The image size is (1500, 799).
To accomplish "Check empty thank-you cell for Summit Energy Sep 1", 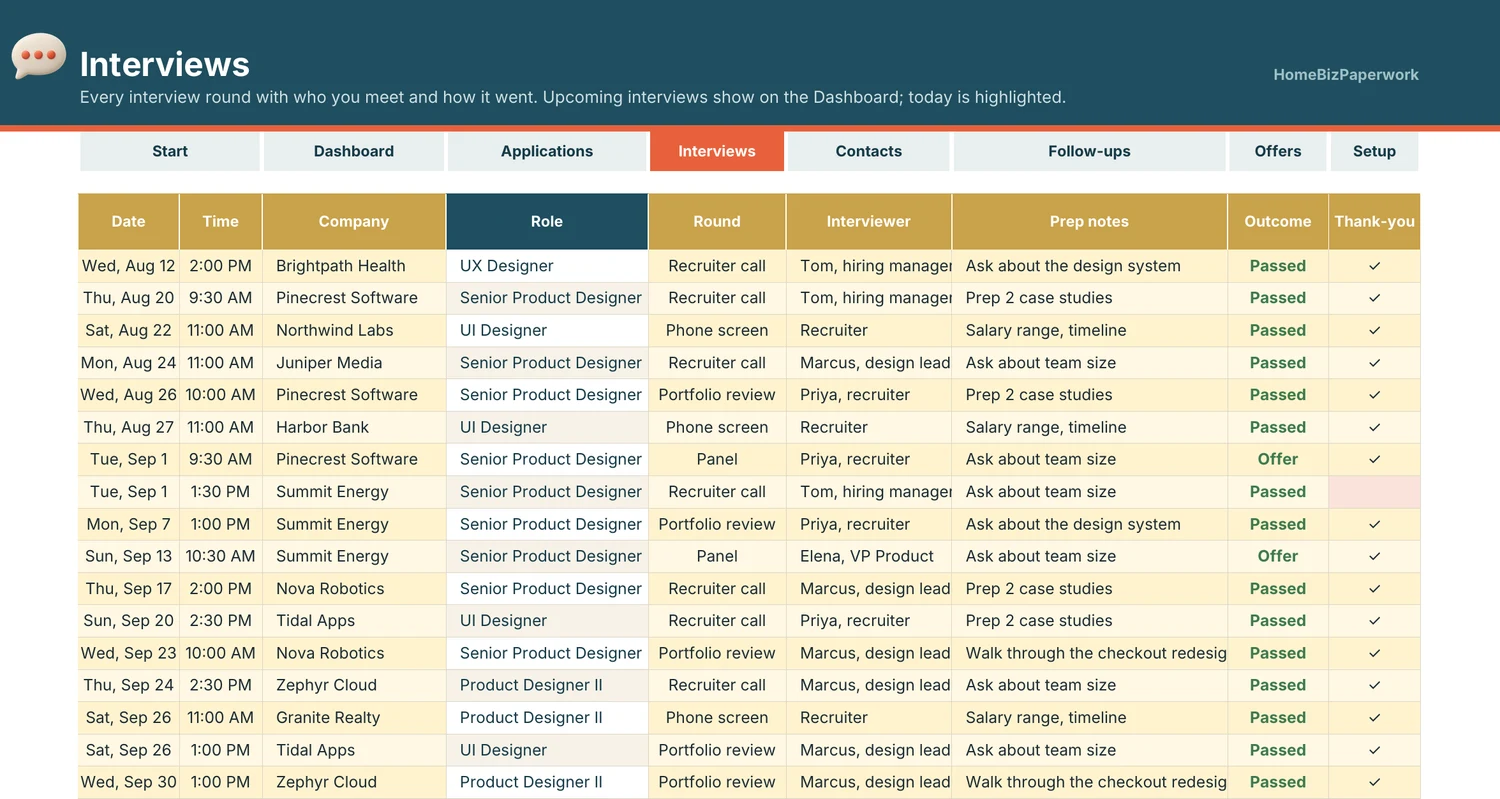I will tap(1374, 492).
